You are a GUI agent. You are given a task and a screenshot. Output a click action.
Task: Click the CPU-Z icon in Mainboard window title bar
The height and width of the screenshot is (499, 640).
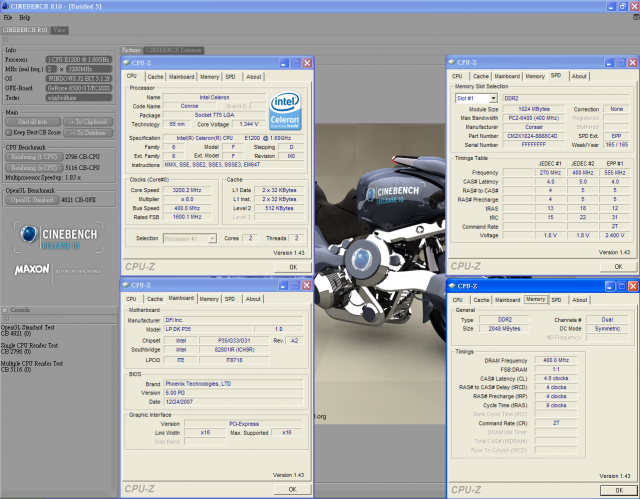[127, 285]
